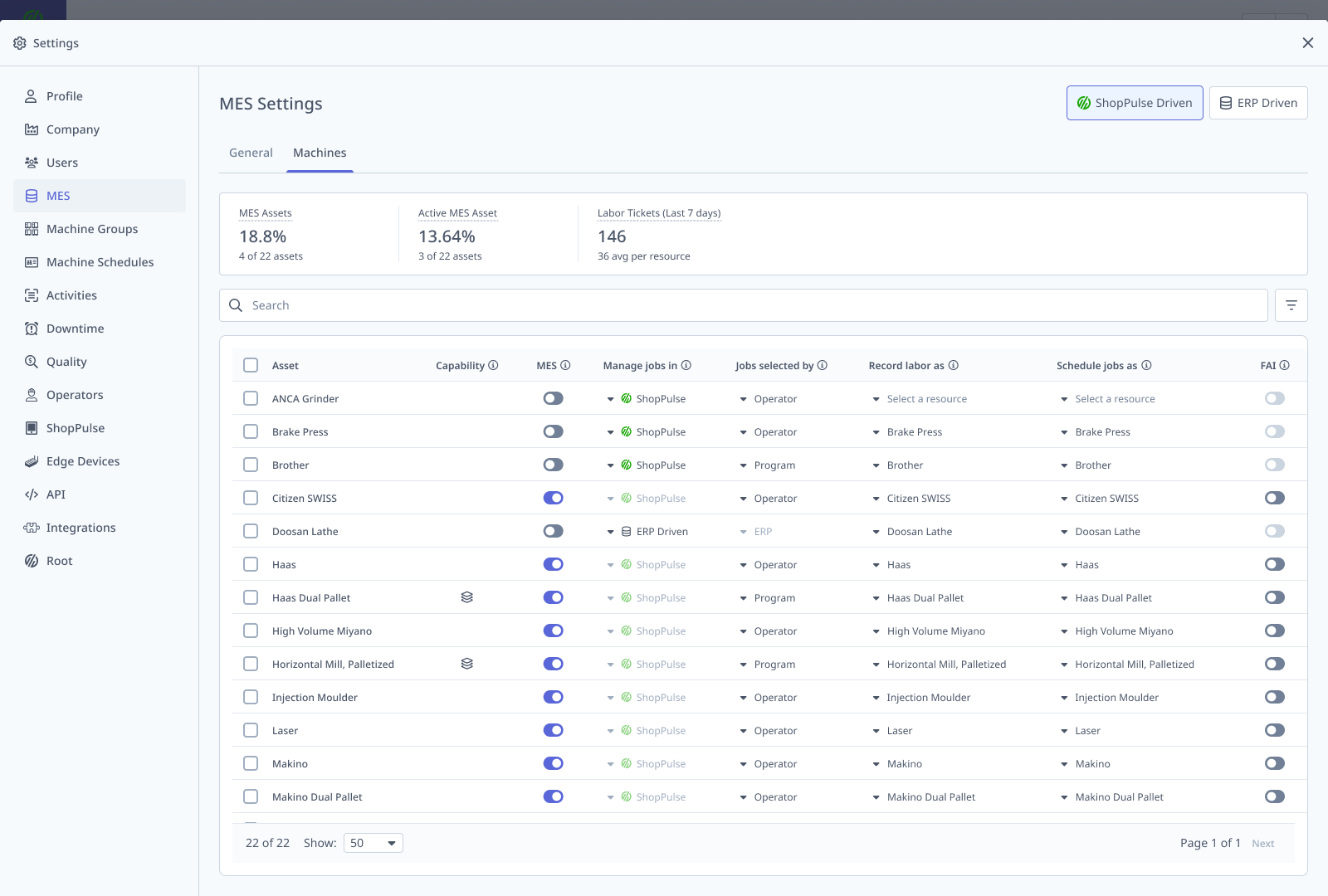Open the API settings section

tap(54, 494)
